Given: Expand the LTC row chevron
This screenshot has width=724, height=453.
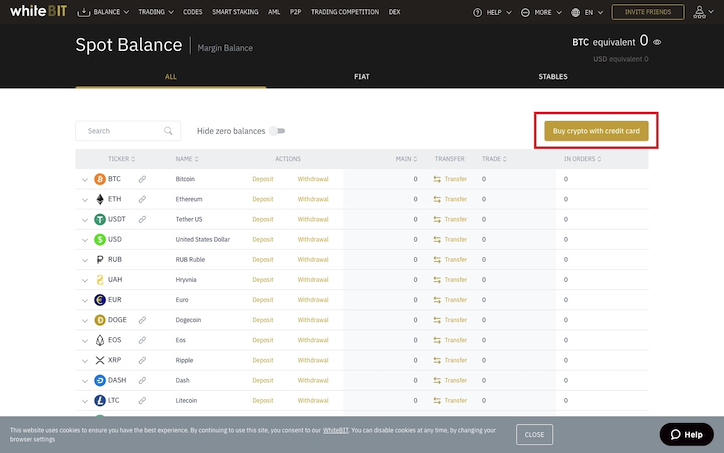Looking at the screenshot, I should (x=84, y=401).
